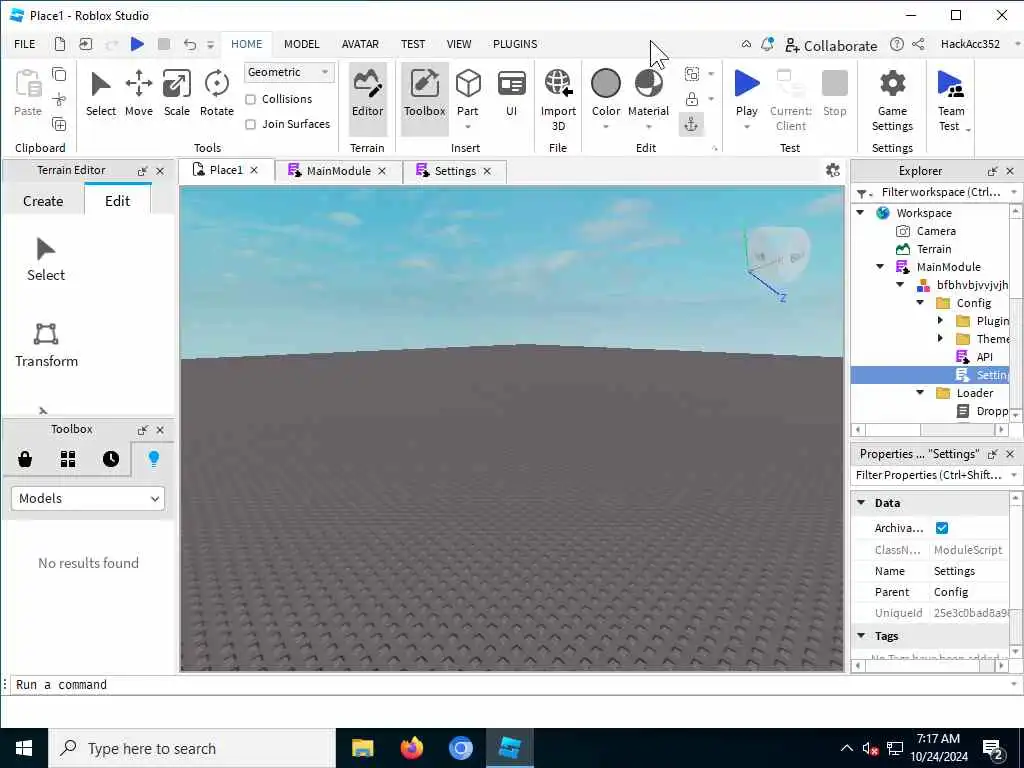Activate the Move tool

[x=138, y=94]
